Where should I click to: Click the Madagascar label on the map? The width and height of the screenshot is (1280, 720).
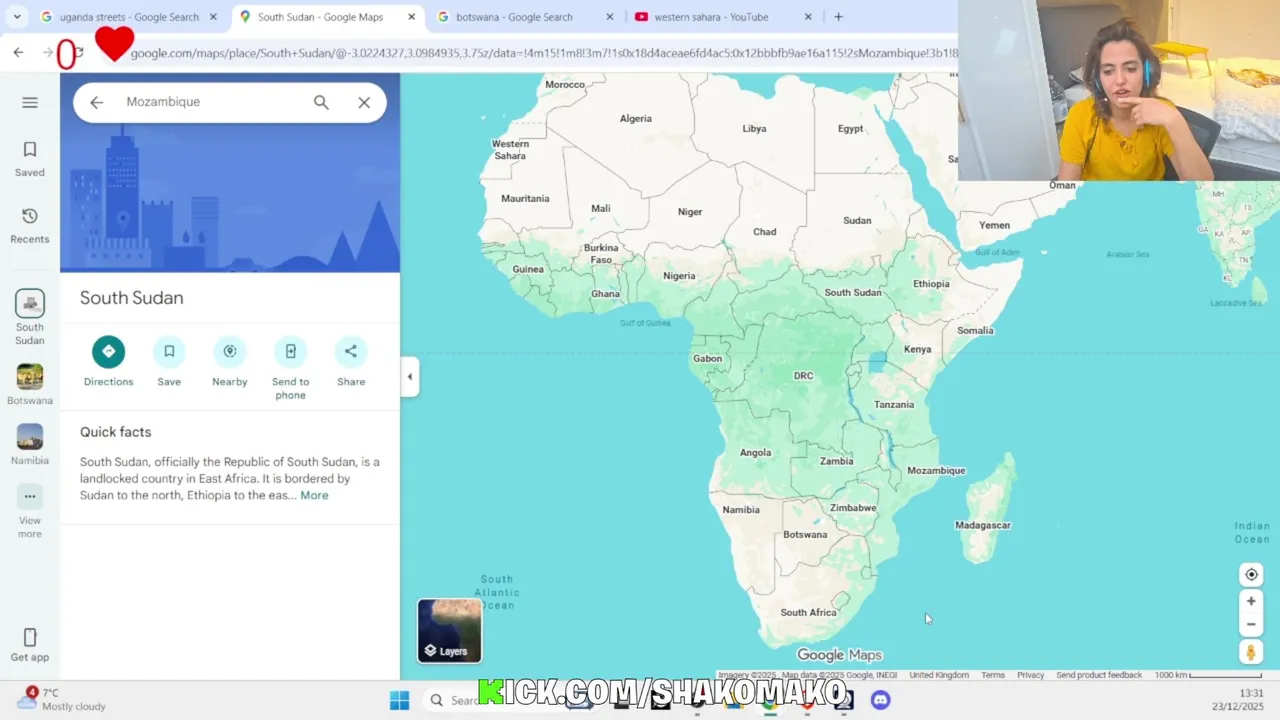983,525
